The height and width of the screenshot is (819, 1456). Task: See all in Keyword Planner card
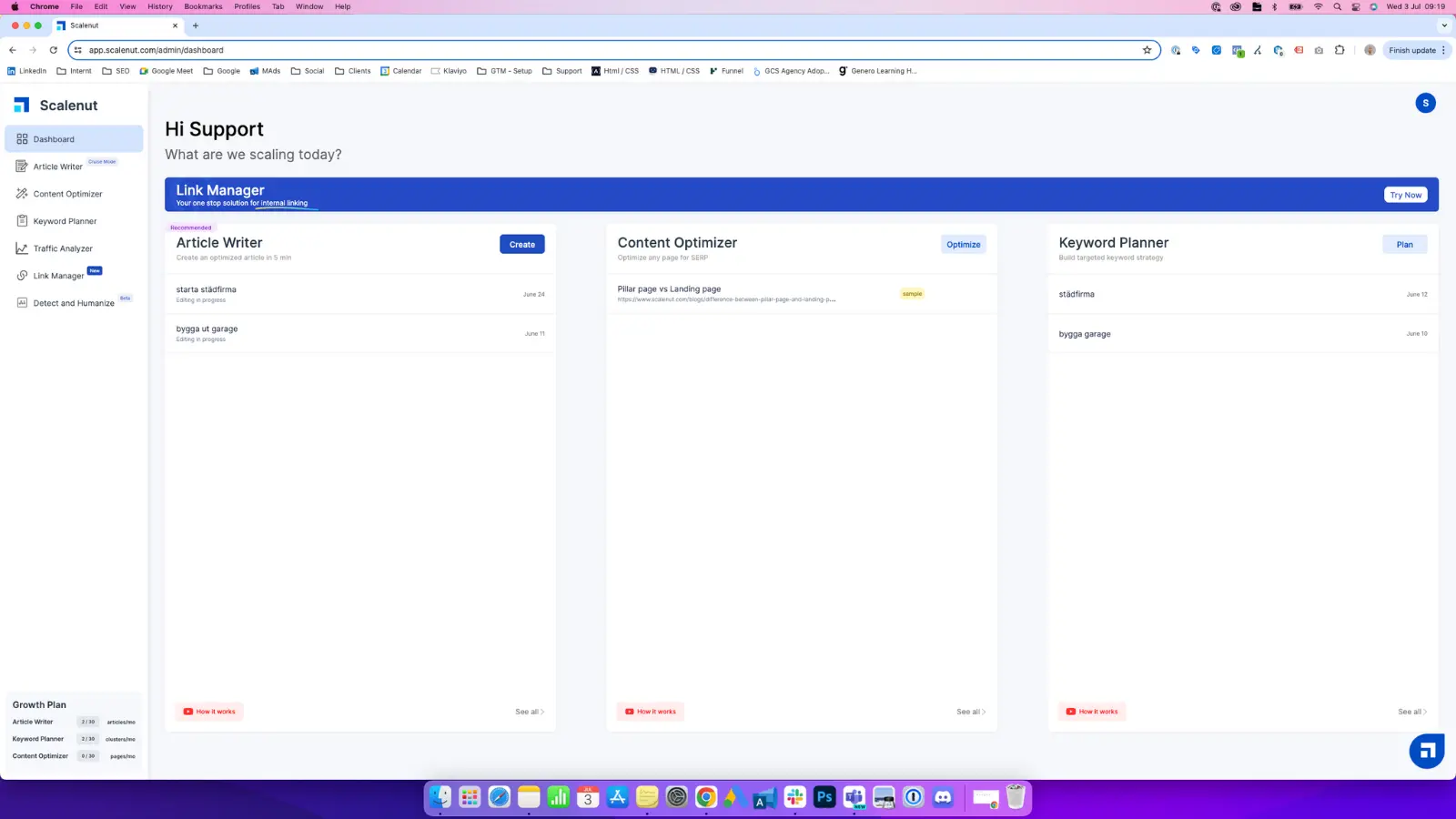pos(1412,712)
